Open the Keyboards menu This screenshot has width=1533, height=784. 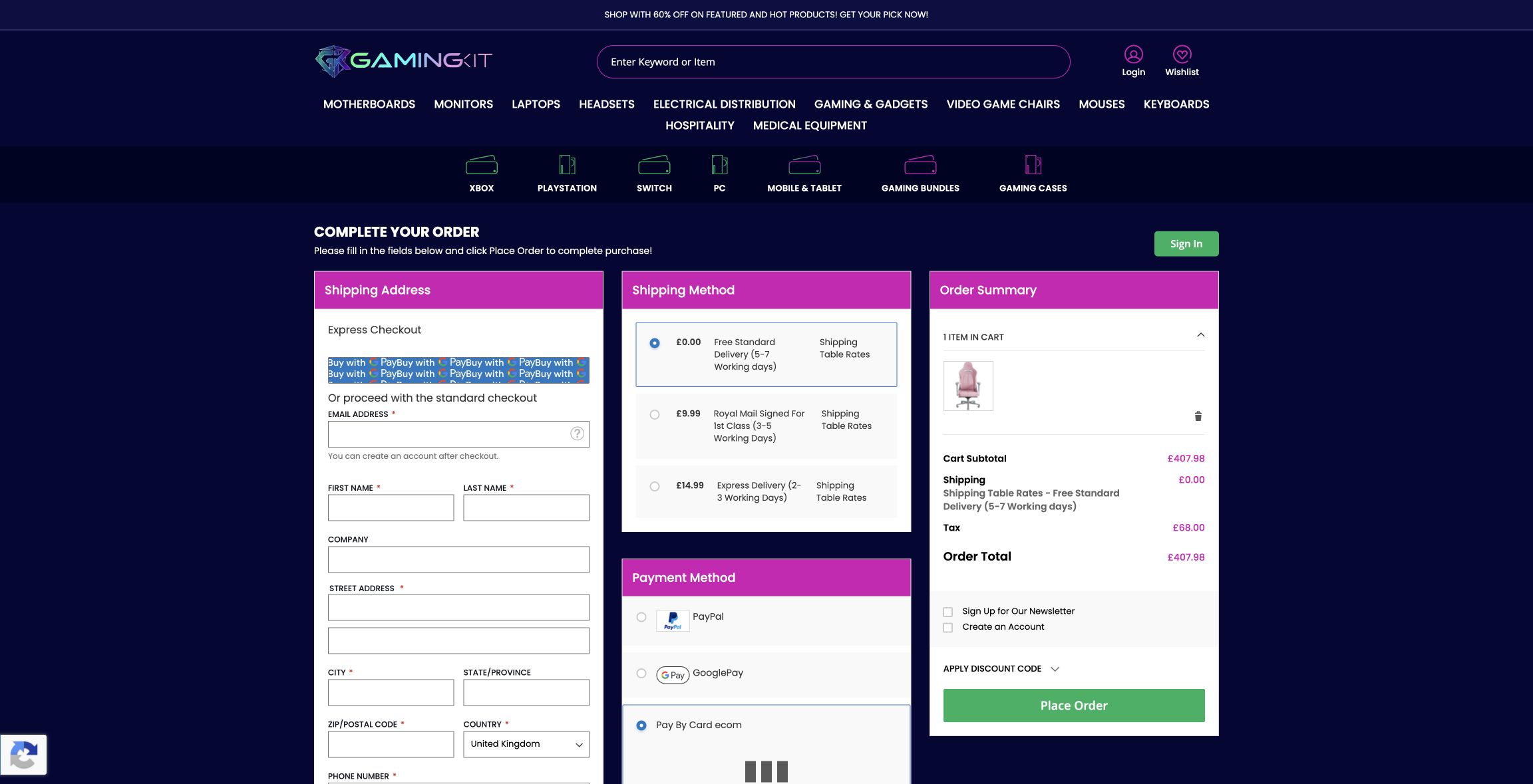pyautogui.click(x=1176, y=104)
